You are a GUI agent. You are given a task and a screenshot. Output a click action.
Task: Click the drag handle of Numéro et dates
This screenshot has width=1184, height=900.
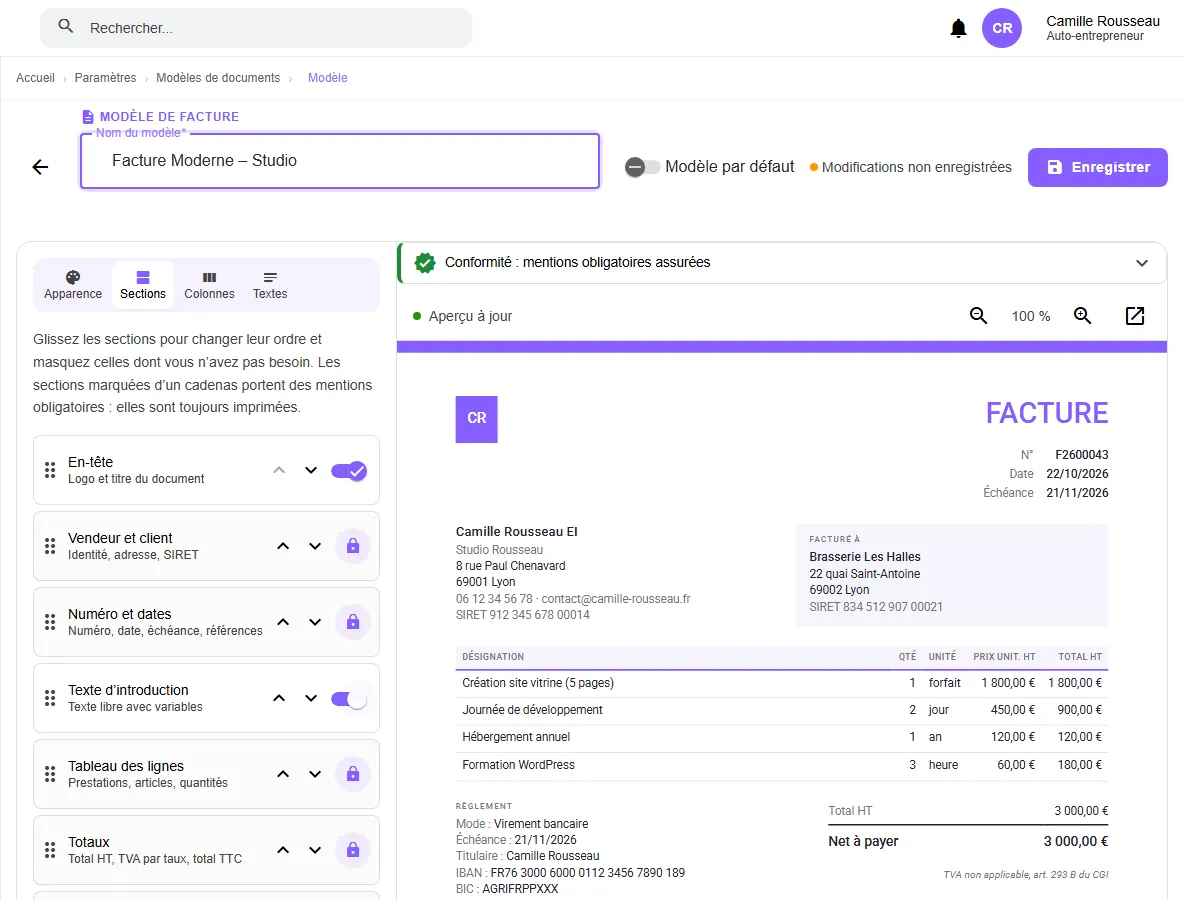click(50, 622)
